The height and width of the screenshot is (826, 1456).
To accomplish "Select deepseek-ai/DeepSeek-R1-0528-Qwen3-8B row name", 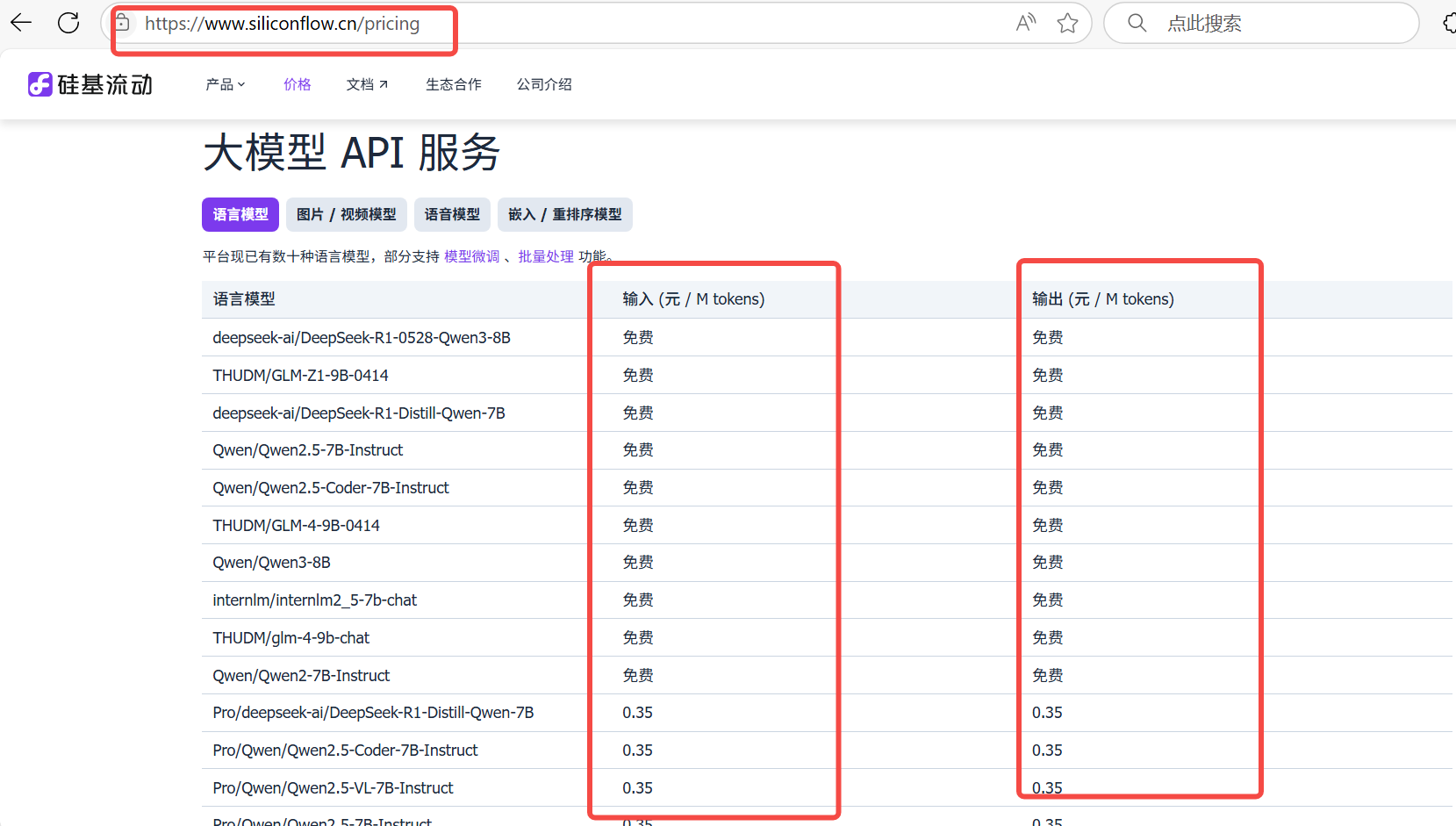I will point(362,338).
